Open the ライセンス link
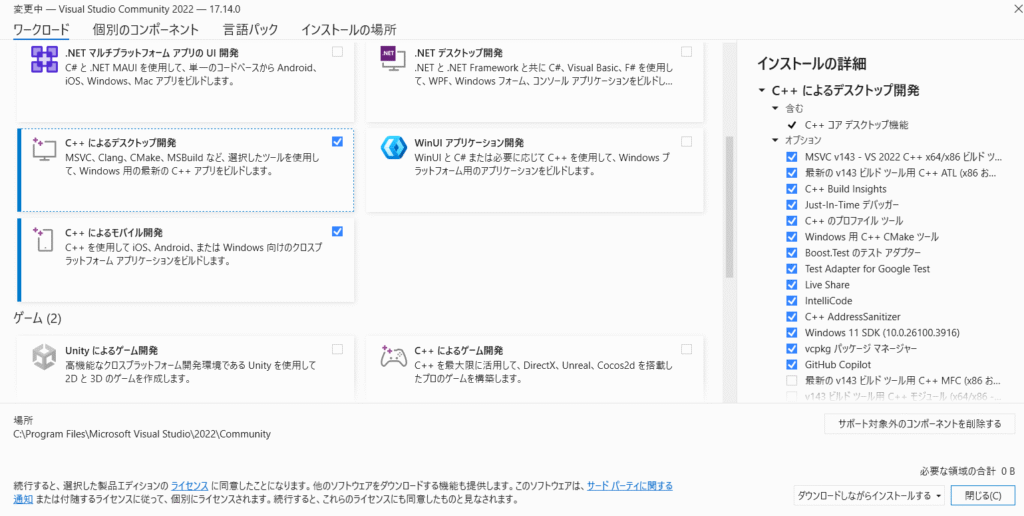This screenshot has width=1024, height=516. click(189, 486)
